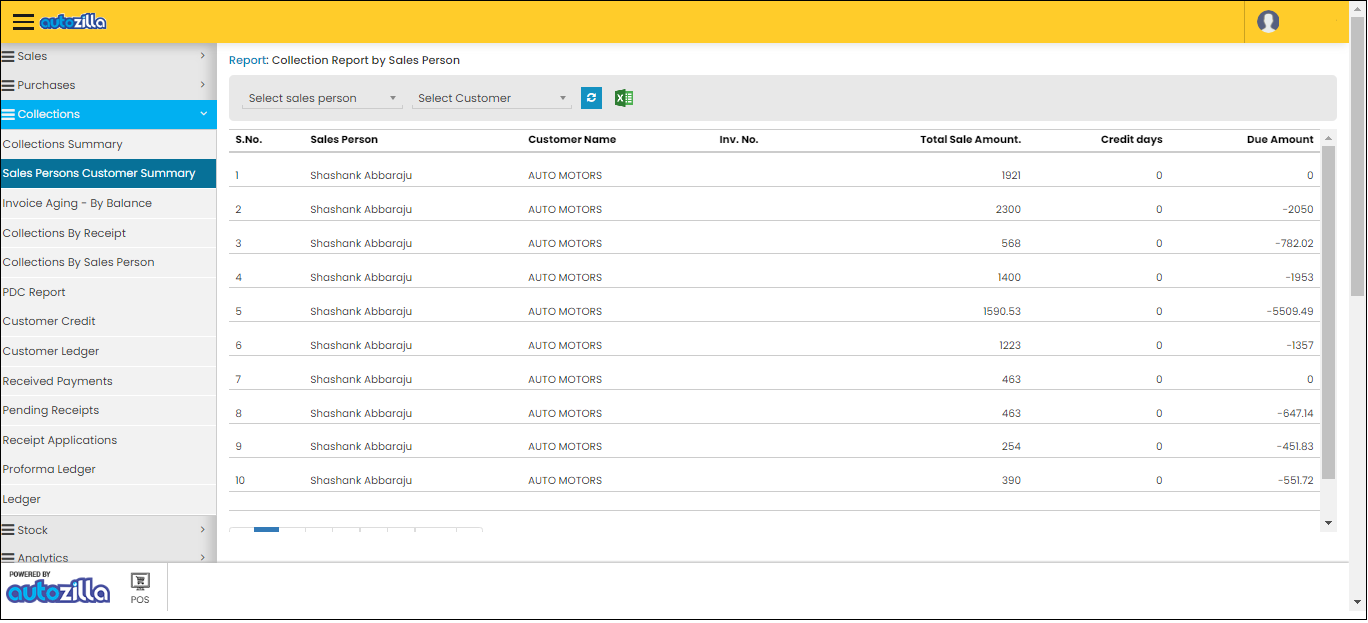Sort by Due Amount column header
Viewport: 1368px width, 623px height.
[x=1280, y=139]
